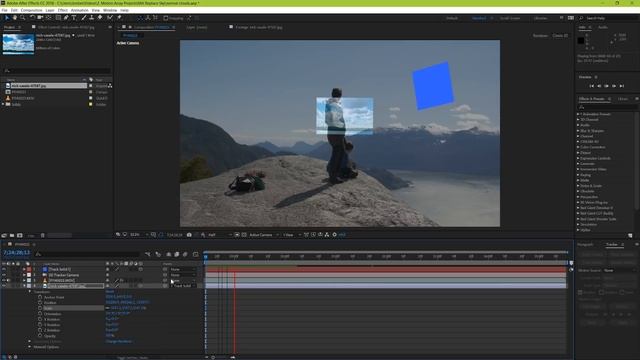Collapse the Transform property group

click(30, 292)
